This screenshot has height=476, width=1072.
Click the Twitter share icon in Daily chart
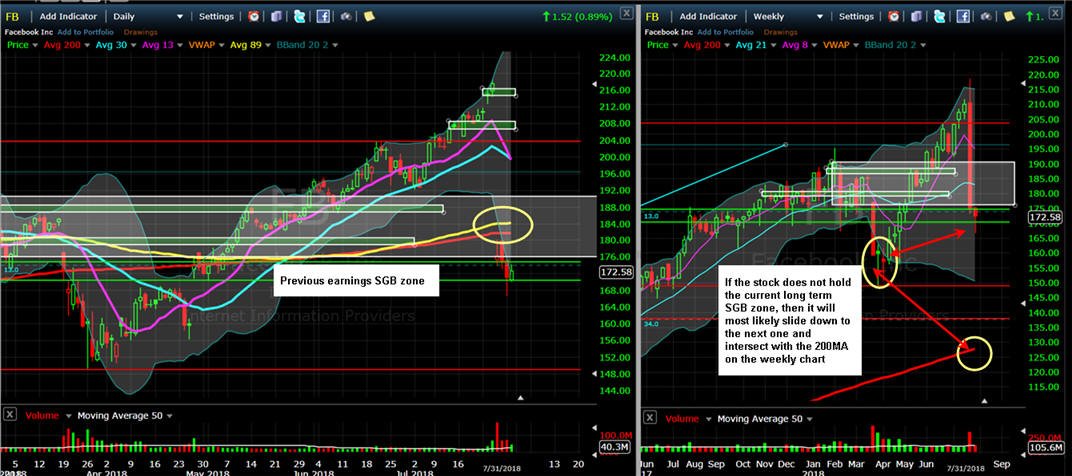299,16
